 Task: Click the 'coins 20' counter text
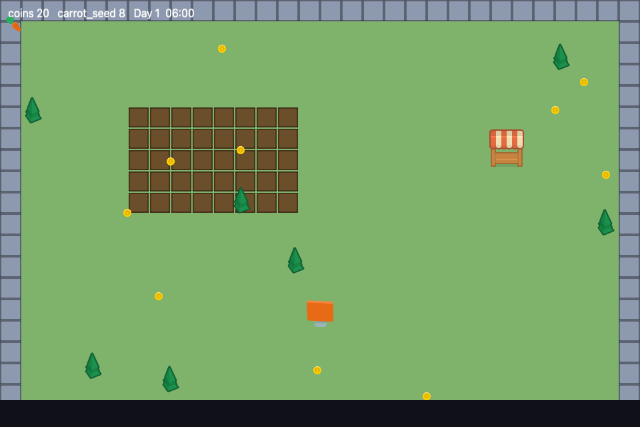click(29, 13)
